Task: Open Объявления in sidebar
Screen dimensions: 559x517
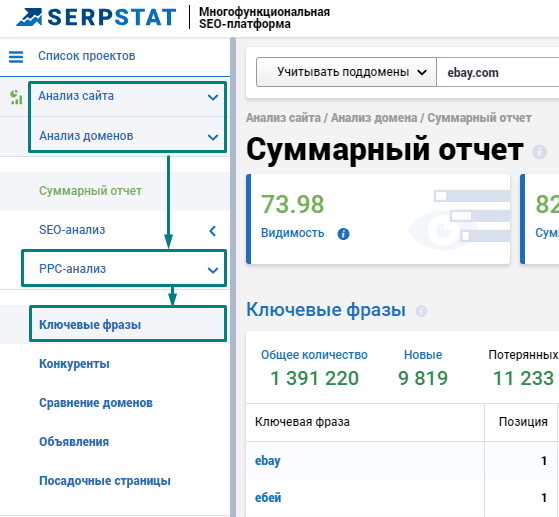Action: (x=74, y=442)
